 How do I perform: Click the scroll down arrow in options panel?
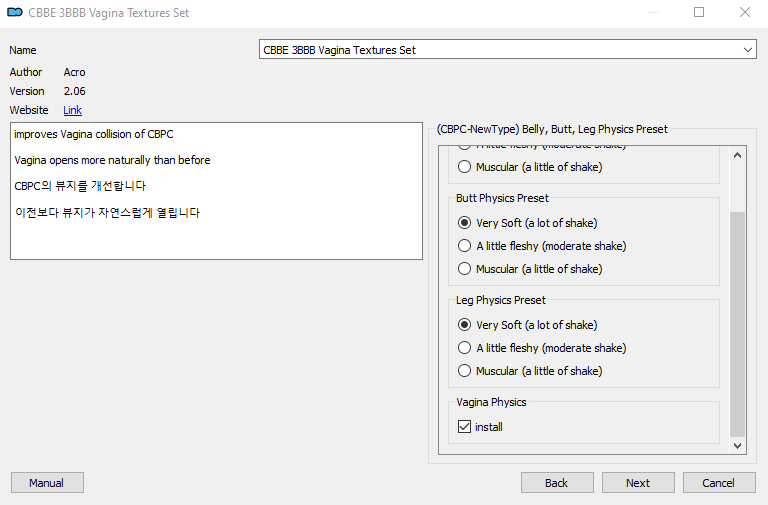click(x=738, y=445)
